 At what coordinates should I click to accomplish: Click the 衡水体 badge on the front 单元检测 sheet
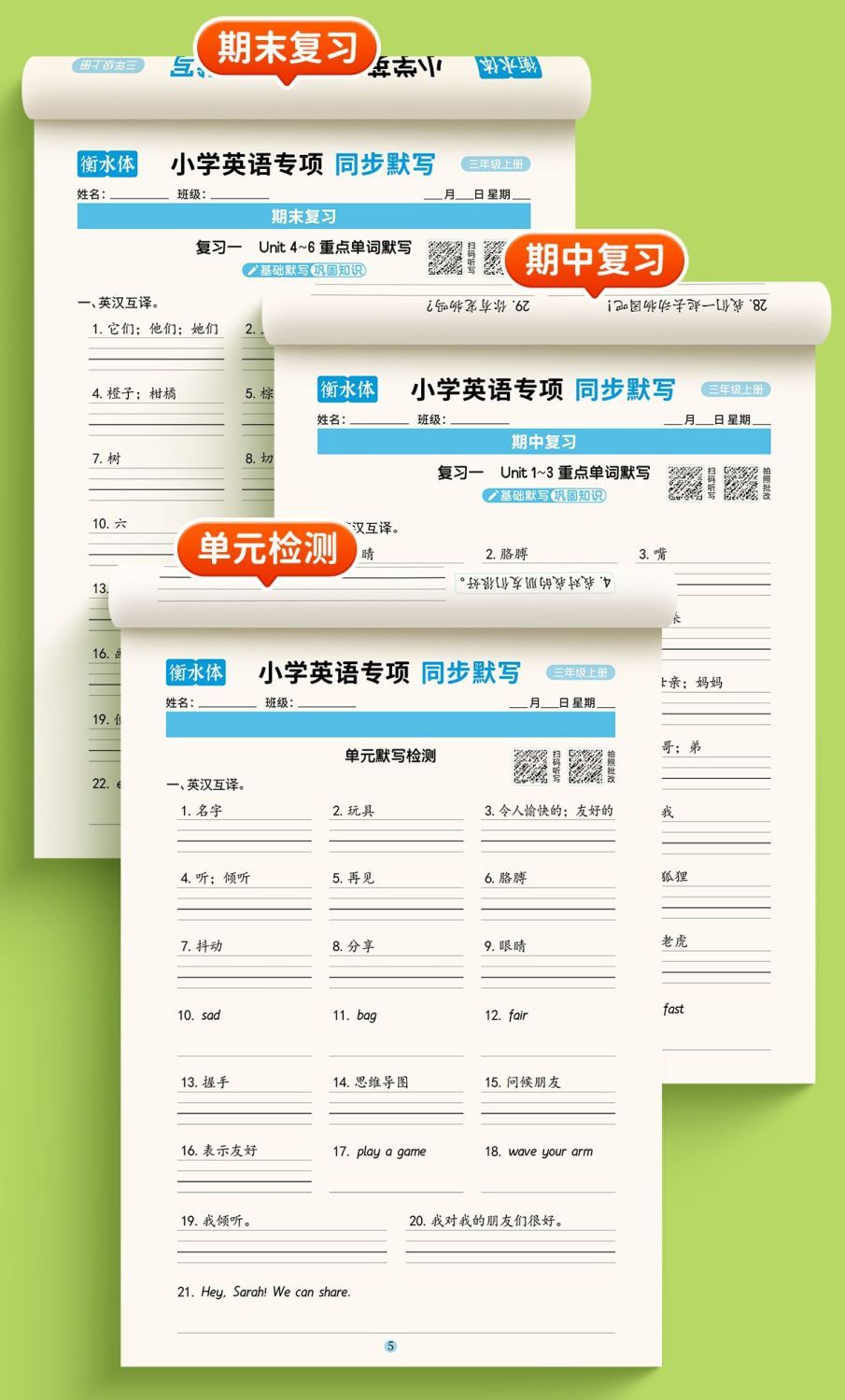click(196, 672)
